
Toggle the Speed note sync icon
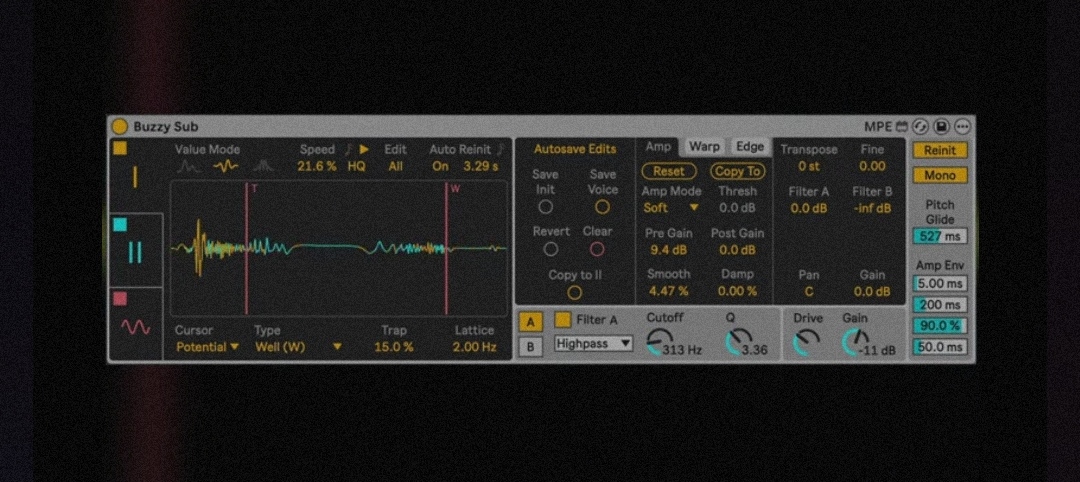348,149
